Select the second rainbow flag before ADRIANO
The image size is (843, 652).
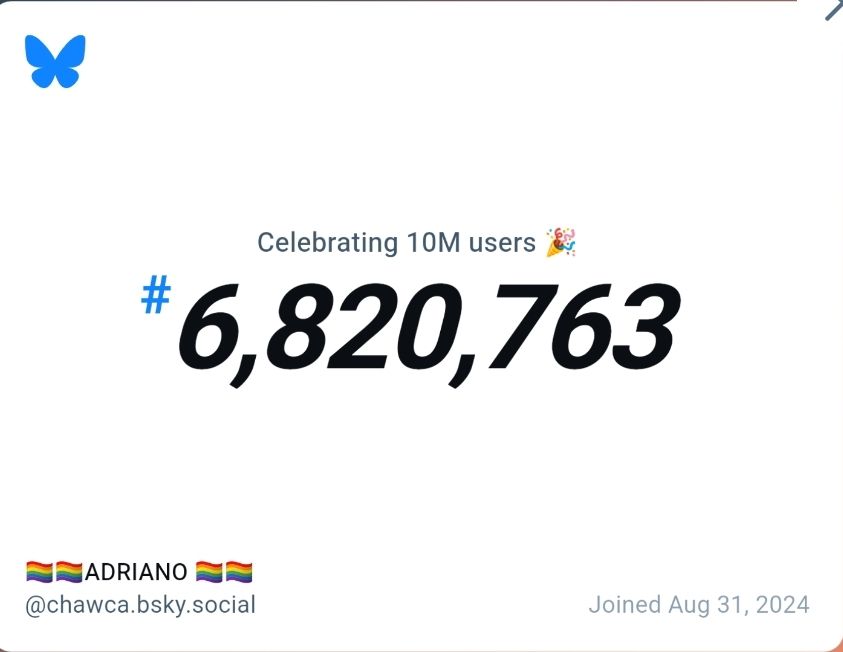pyautogui.click(x=69, y=572)
